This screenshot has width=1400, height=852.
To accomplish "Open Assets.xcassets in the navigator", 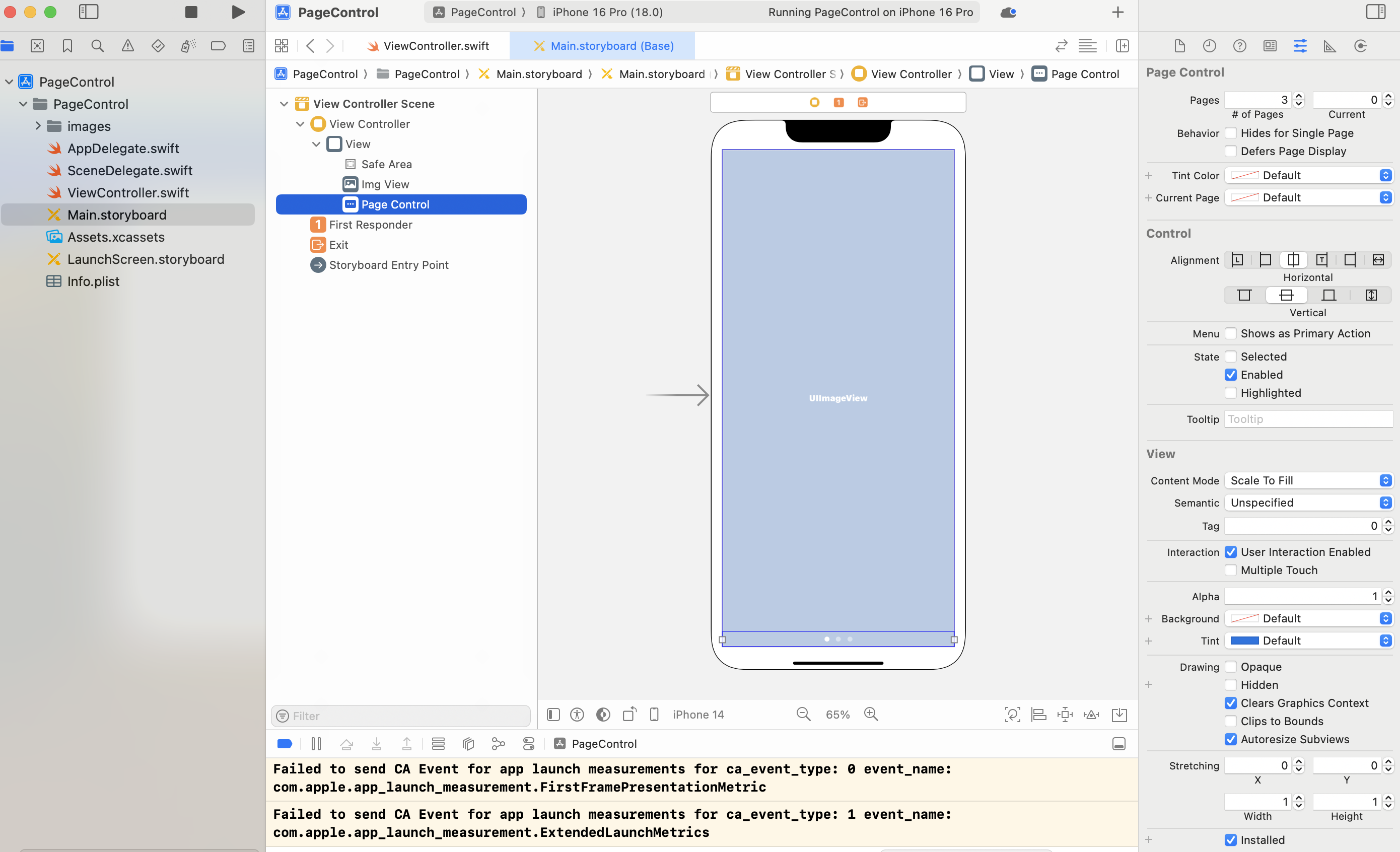I will click(115, 237).
